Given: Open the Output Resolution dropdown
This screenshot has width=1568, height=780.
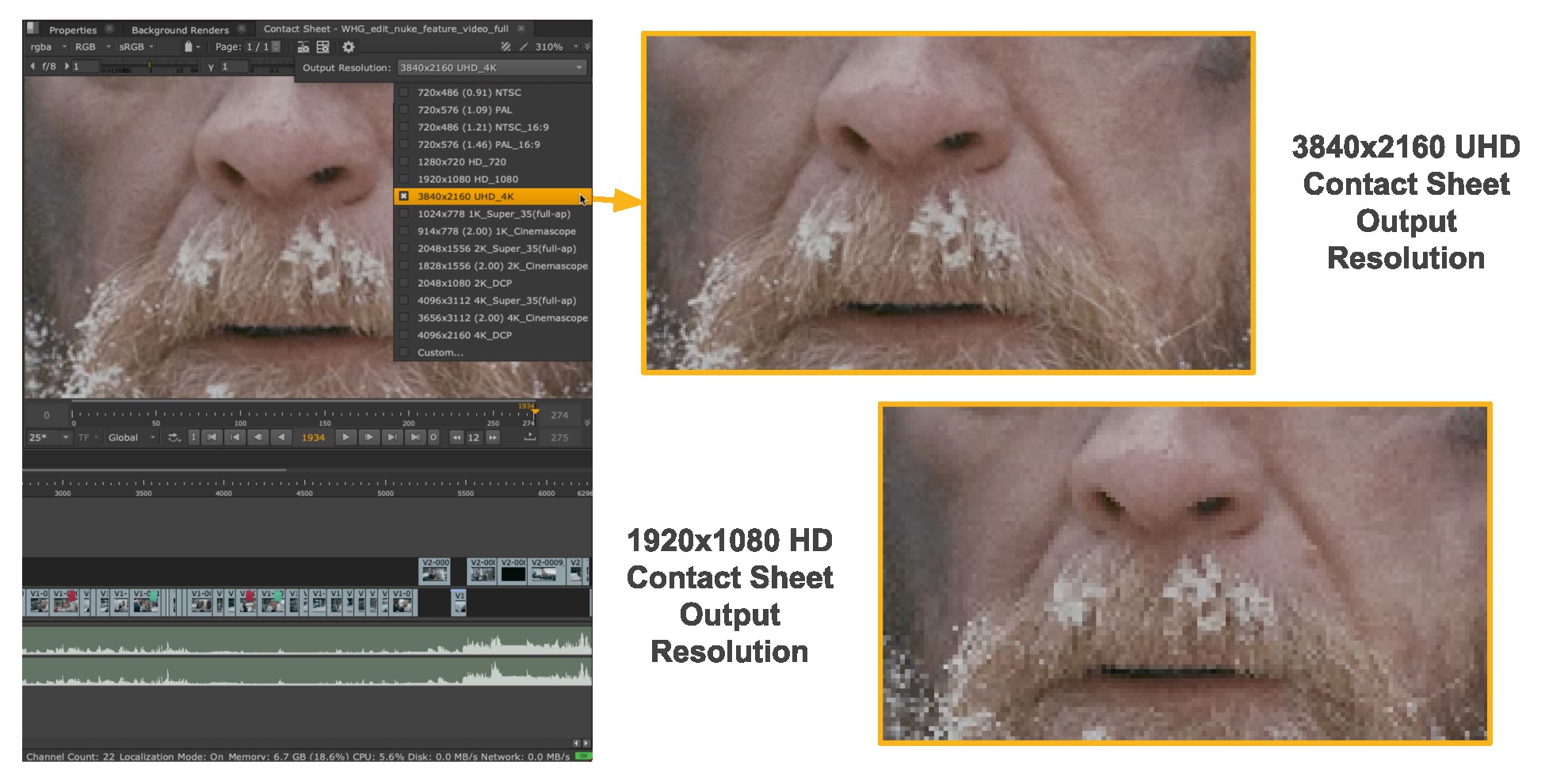Looking at the screenshot, I should [x=491, y=68].
